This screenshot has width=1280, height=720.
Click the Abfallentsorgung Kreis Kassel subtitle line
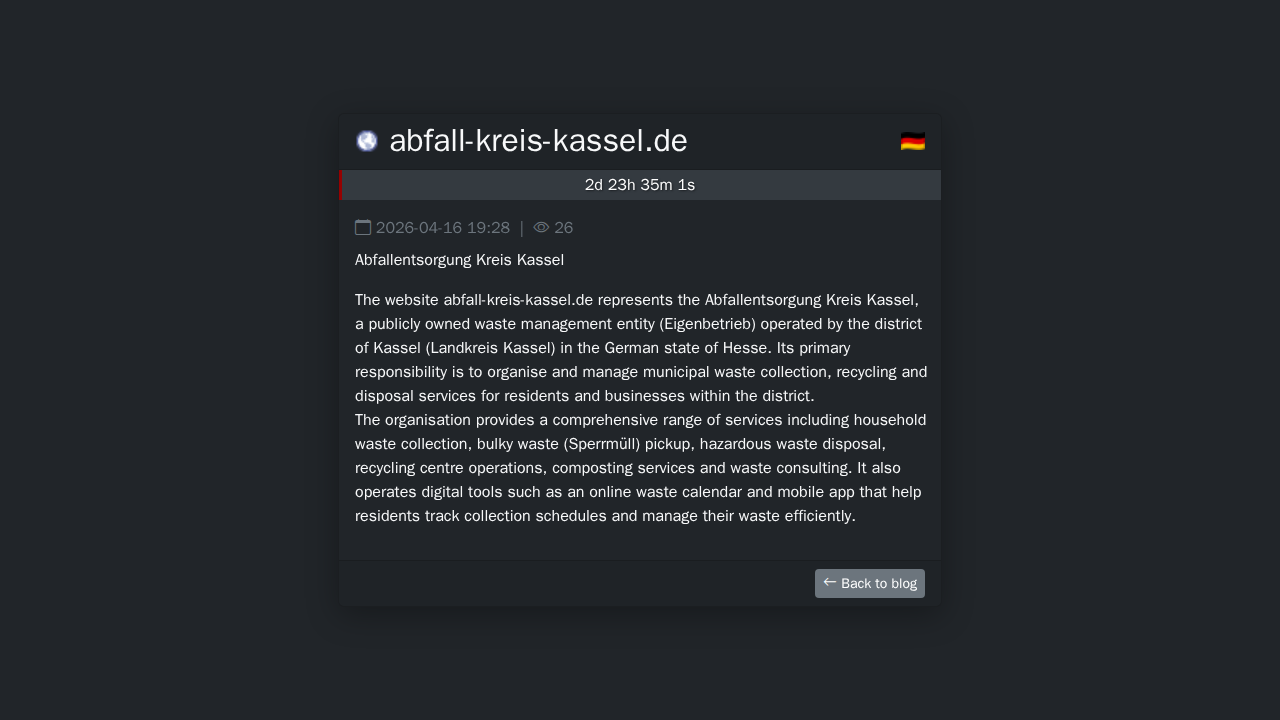[459, 260]
